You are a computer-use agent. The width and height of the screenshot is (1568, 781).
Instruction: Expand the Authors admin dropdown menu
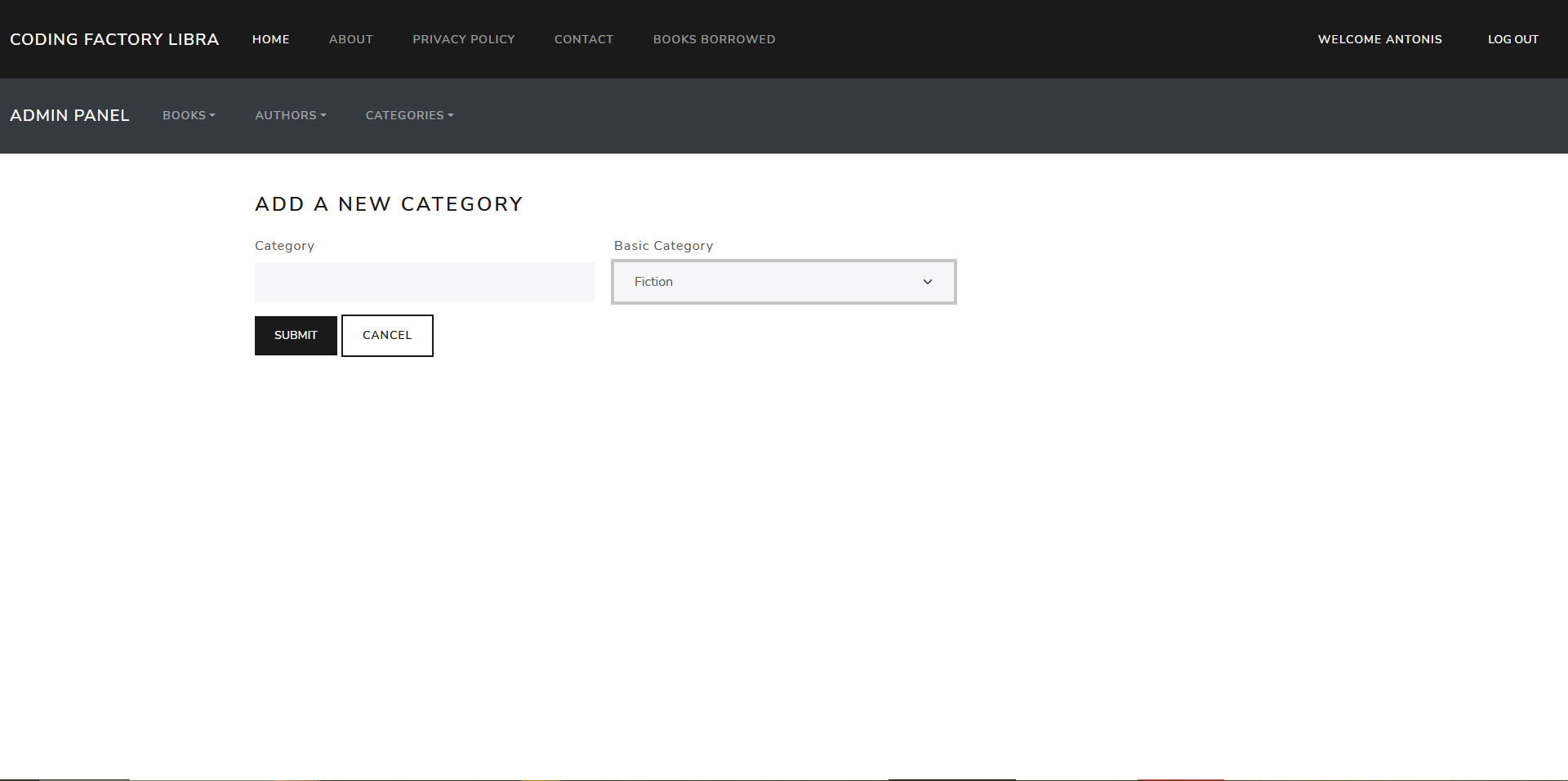(290, 115)
